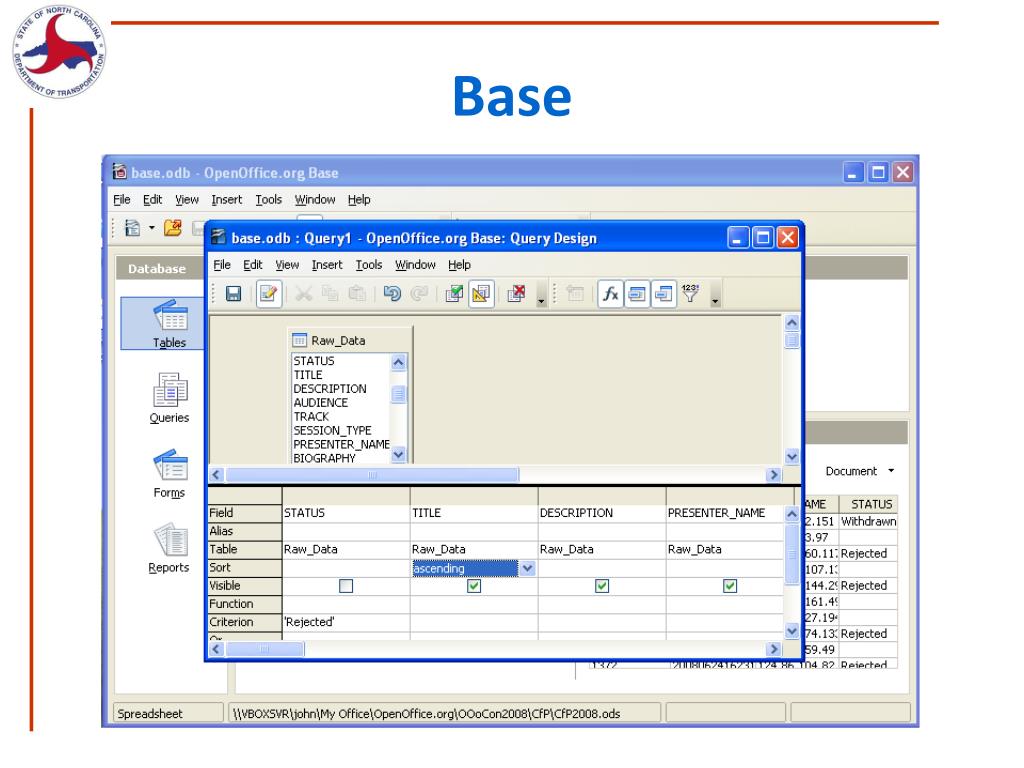Click the Raw_Data table title icon
Viewport: 1024px width, 768px height.
(x=299, y=340)
